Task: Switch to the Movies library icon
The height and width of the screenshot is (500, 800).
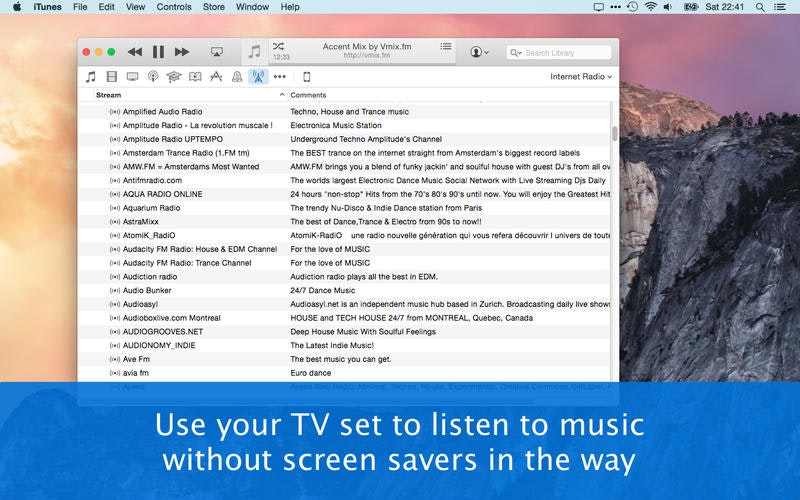Action: [x=112, y=77]
